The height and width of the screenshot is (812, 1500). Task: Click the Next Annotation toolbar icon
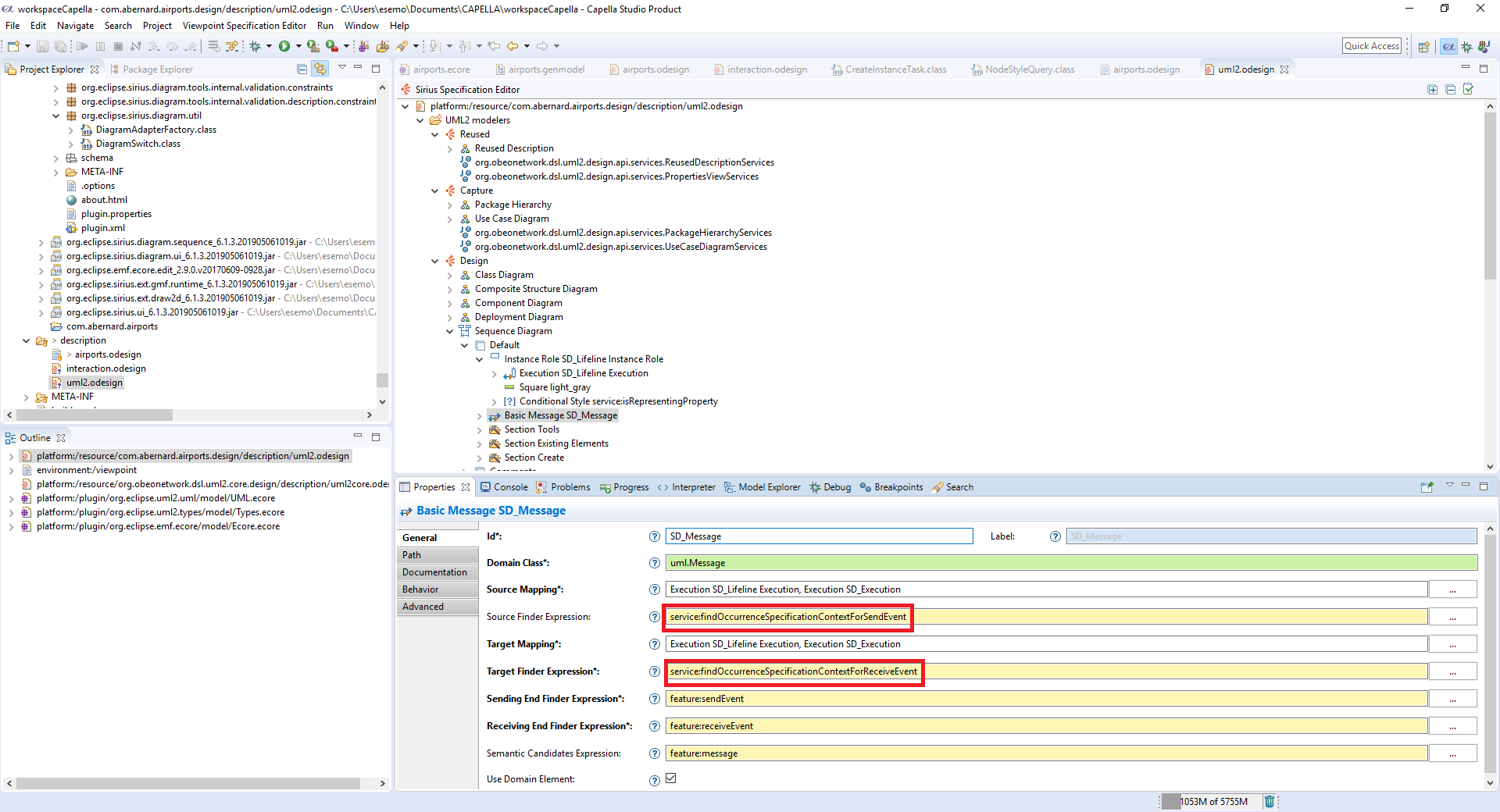[434, 46]
